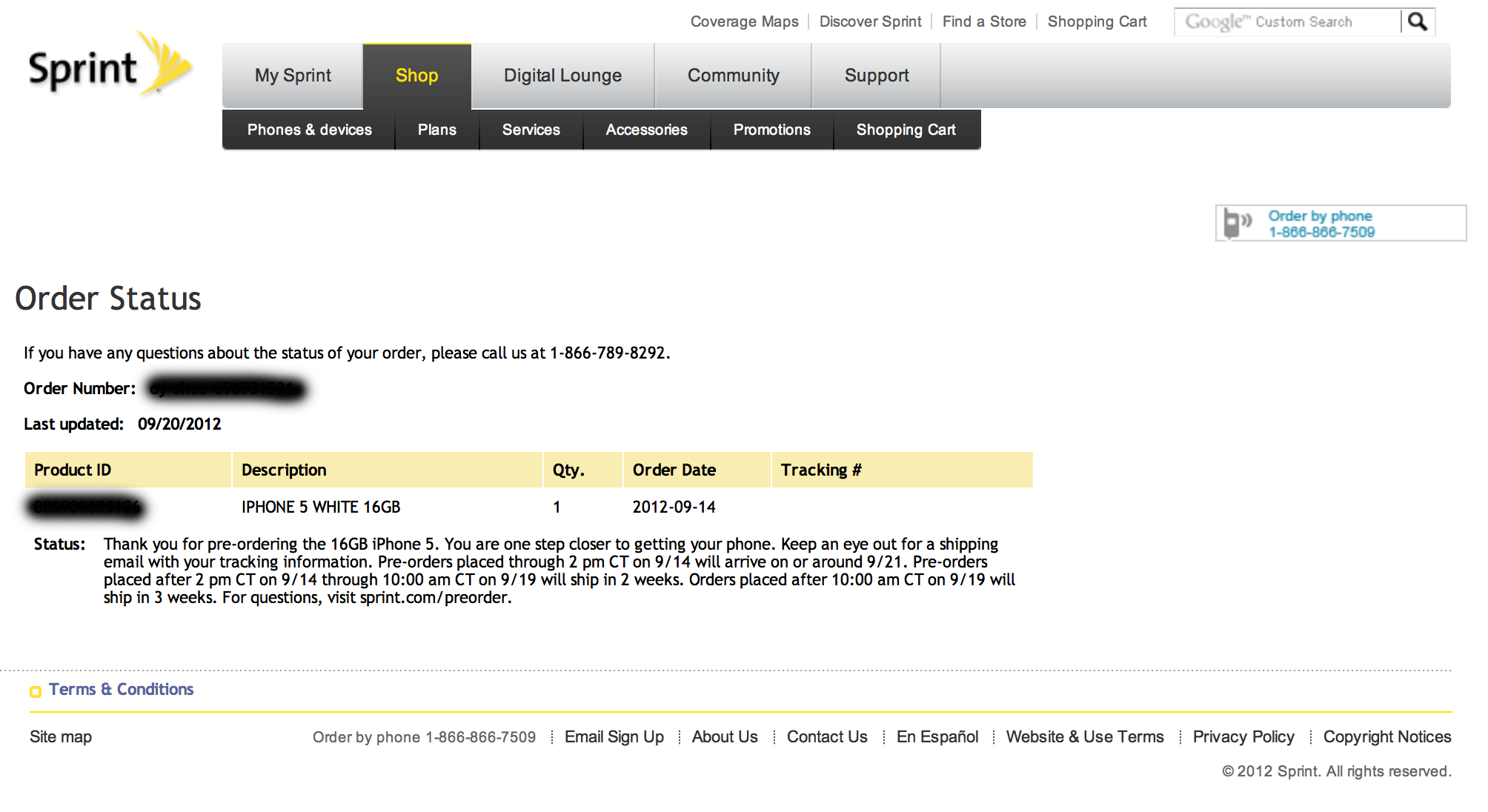Go to the Community tab
The width and height of the screenshot is (1488, 812).
[733, 76]
